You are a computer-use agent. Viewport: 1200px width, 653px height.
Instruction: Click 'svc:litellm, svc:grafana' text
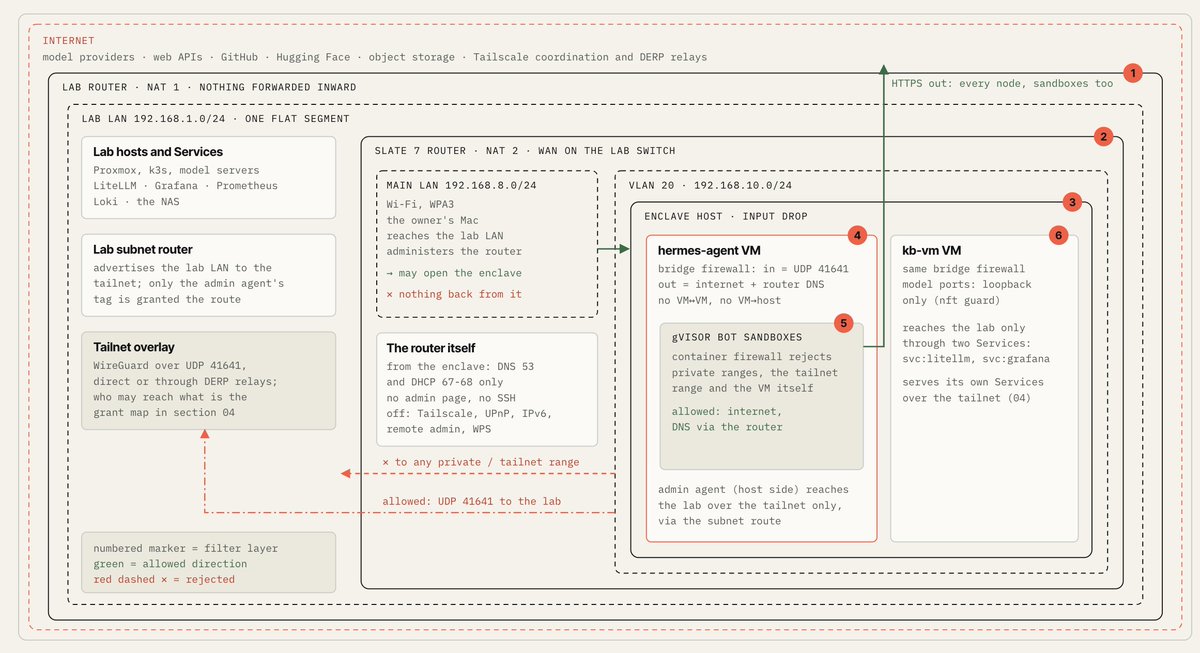click(978, 360)
